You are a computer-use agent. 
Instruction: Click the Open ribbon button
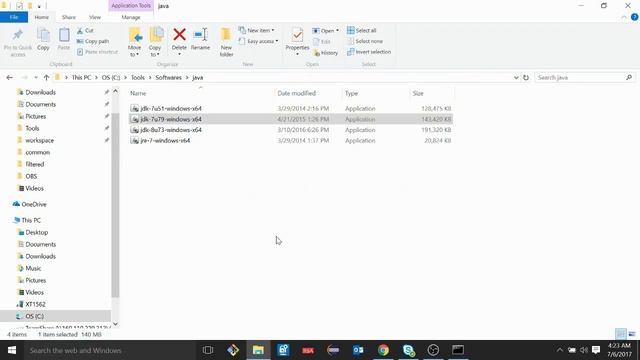point(325,31)
